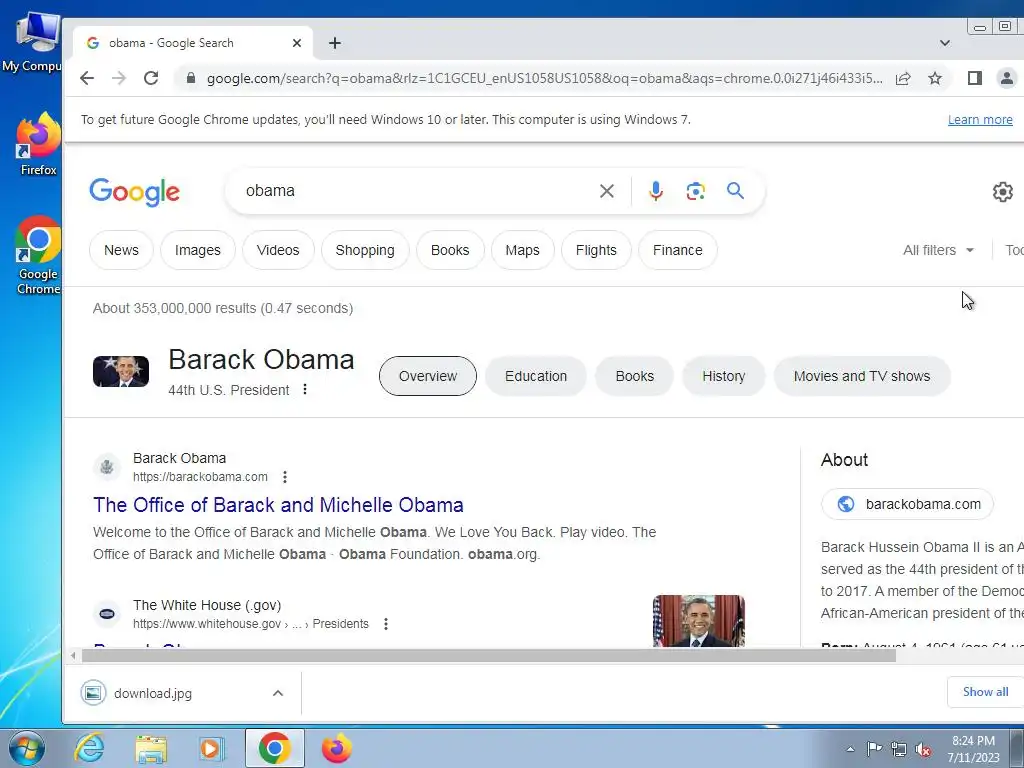Open the three-dot menu beside 44th U.S. President
Screen dimensions: 1024x768
pyautogui.click(x=305, y=389)
